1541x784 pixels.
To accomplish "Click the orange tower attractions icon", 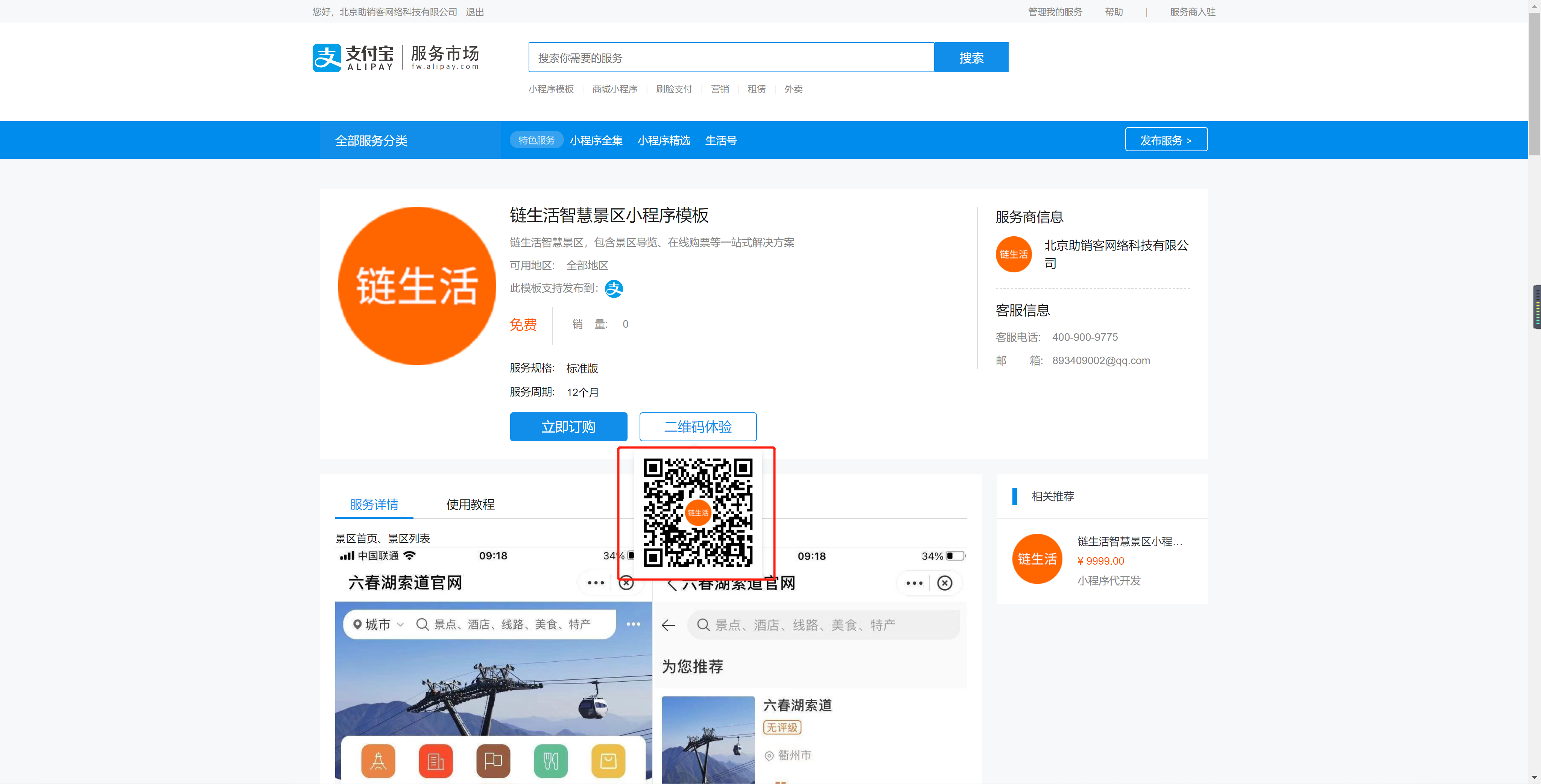I will pos(378,760).
